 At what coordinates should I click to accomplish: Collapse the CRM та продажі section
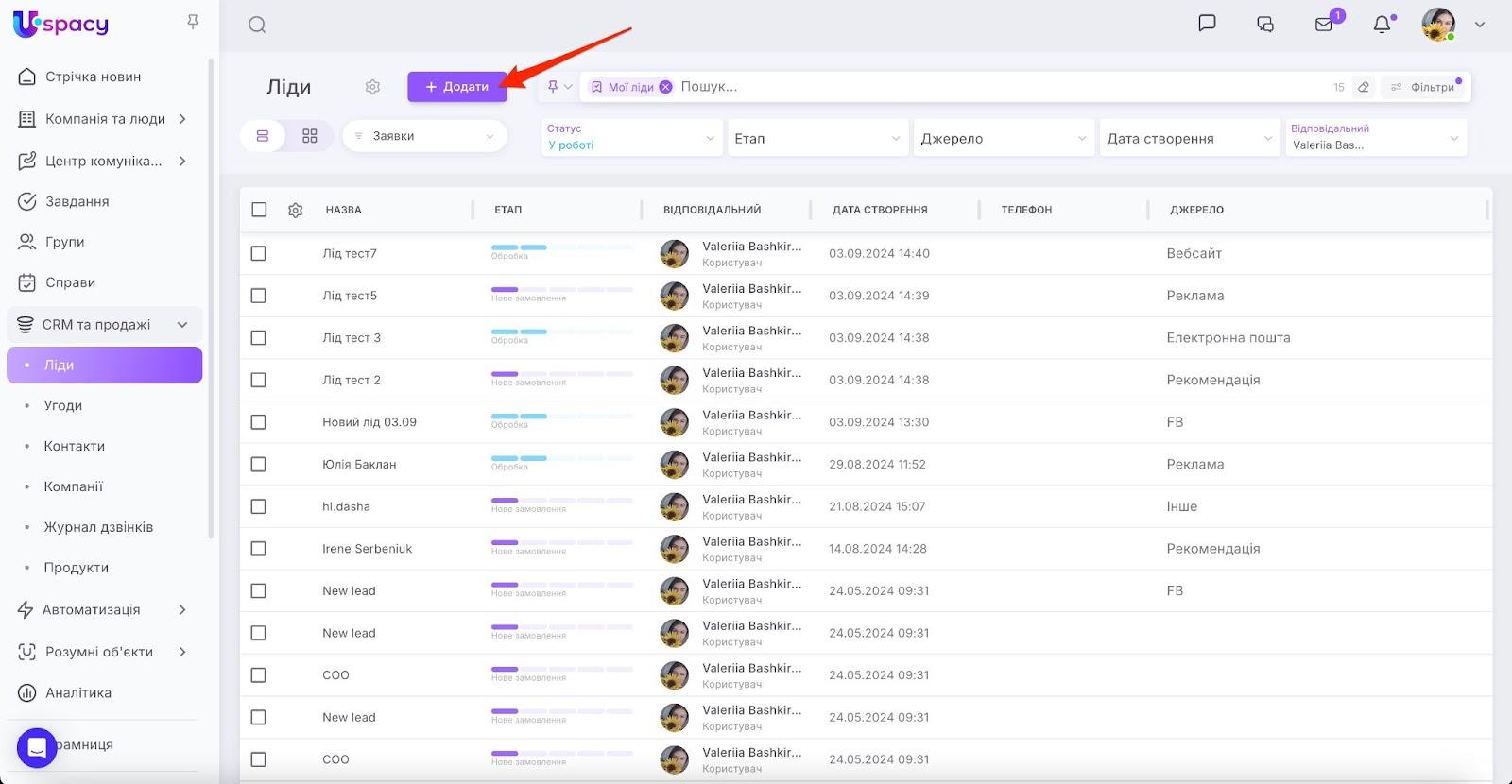pyautogui.click(x=182, y=325)
